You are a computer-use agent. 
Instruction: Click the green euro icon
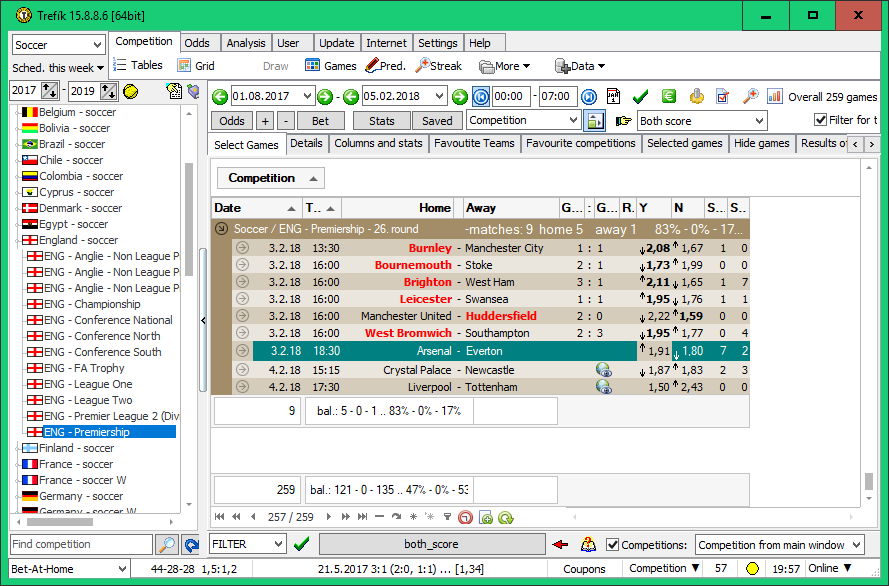coord(669,96)
